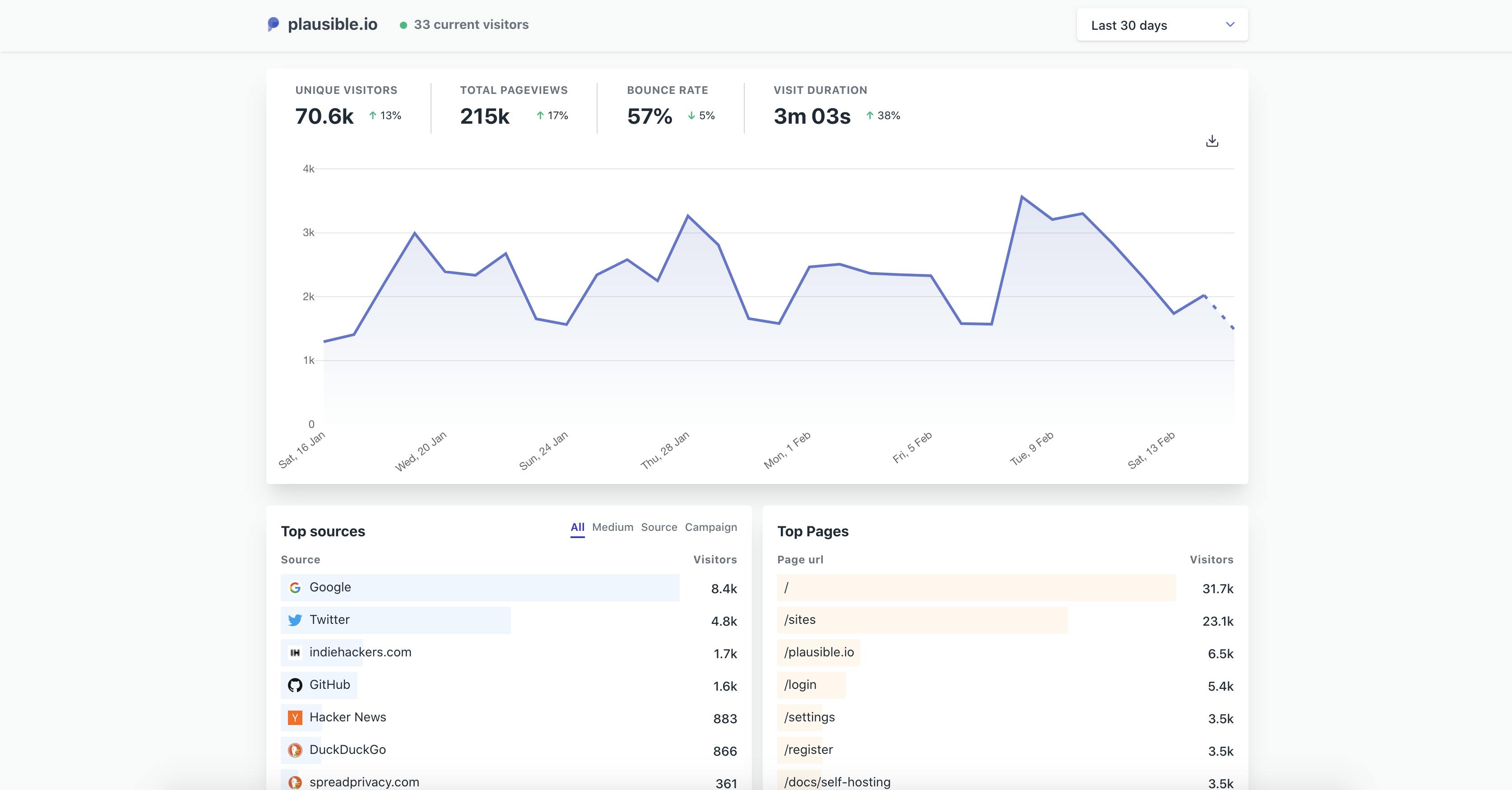Click the 13% unique visitors change indicator
The image size is (1512, 790).
(385, 116)
